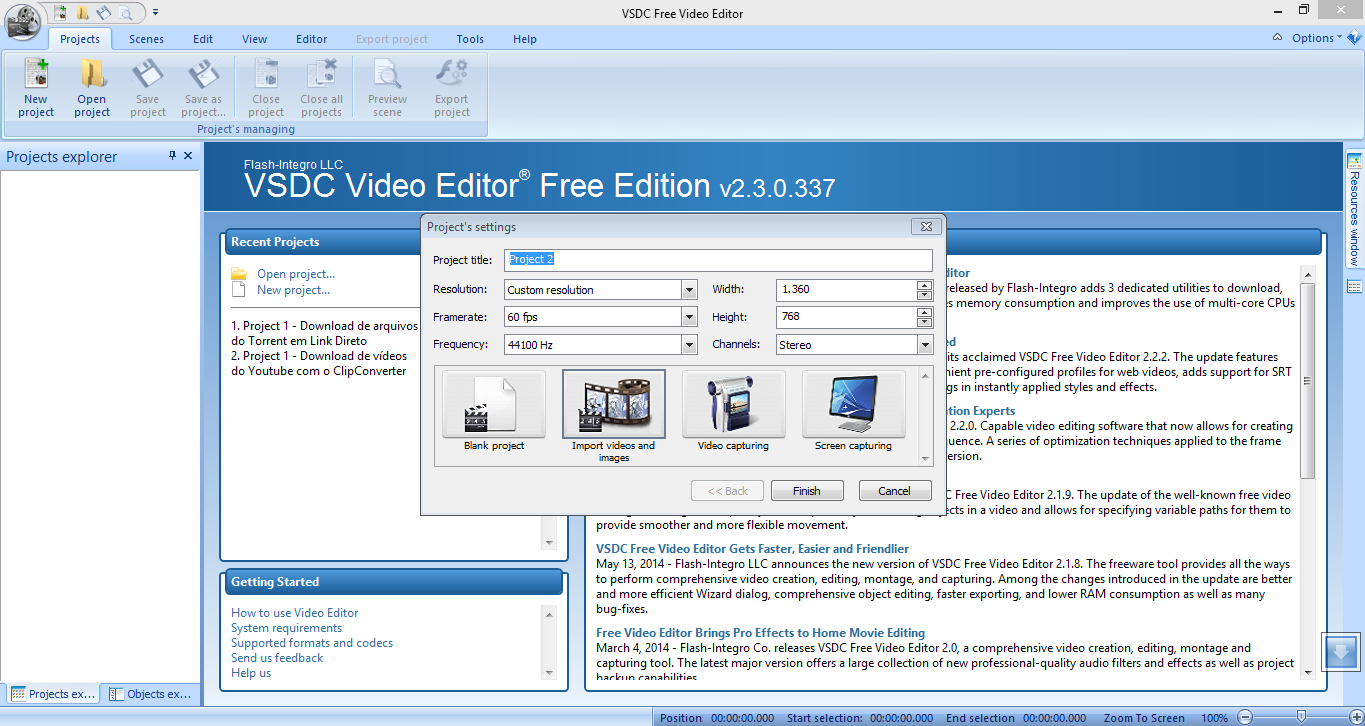1365x726 pixels.
Task: Click Help us link
Action: pos(251,673)
